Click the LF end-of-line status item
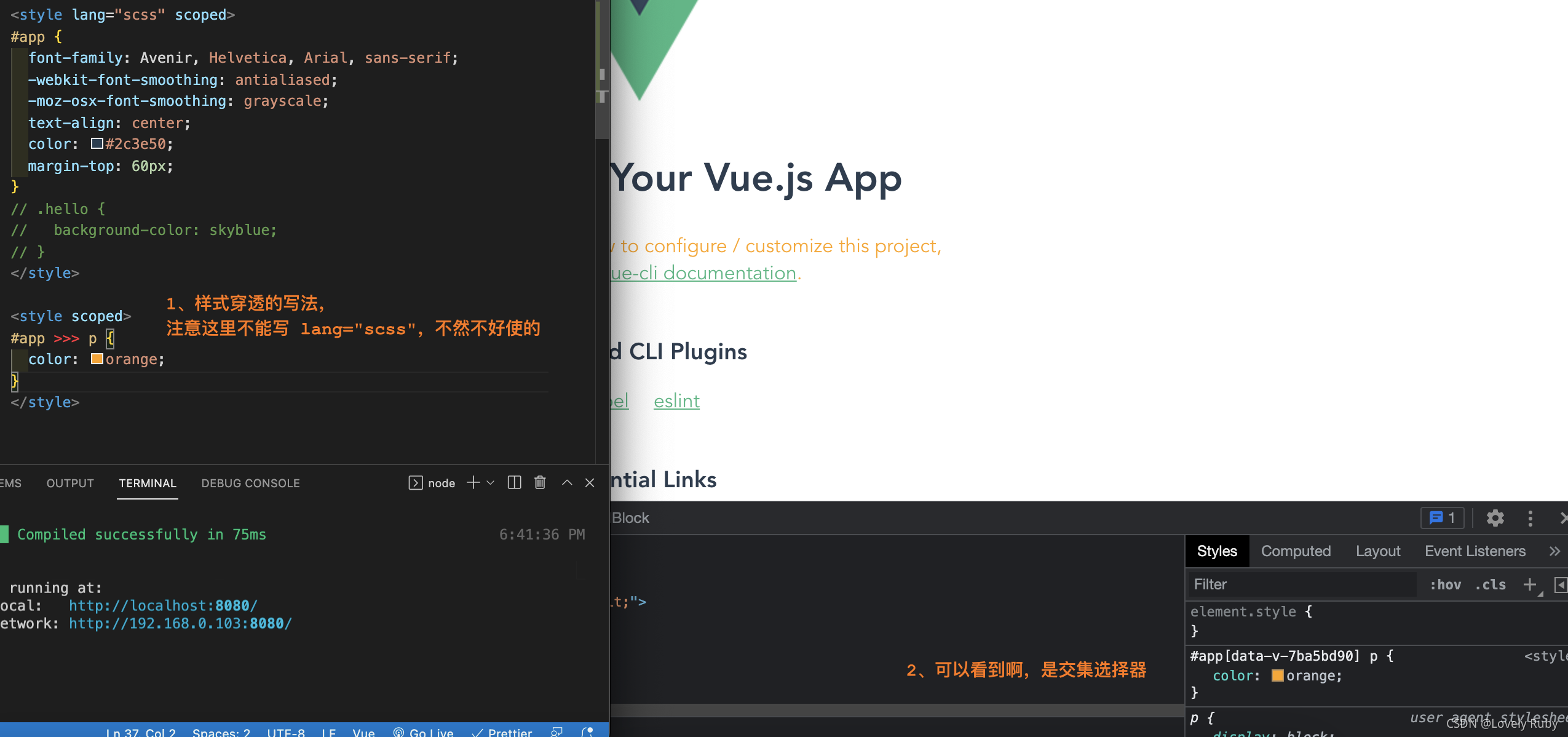The height and width of the screenshot is (737, 1568). click(329, 732)
